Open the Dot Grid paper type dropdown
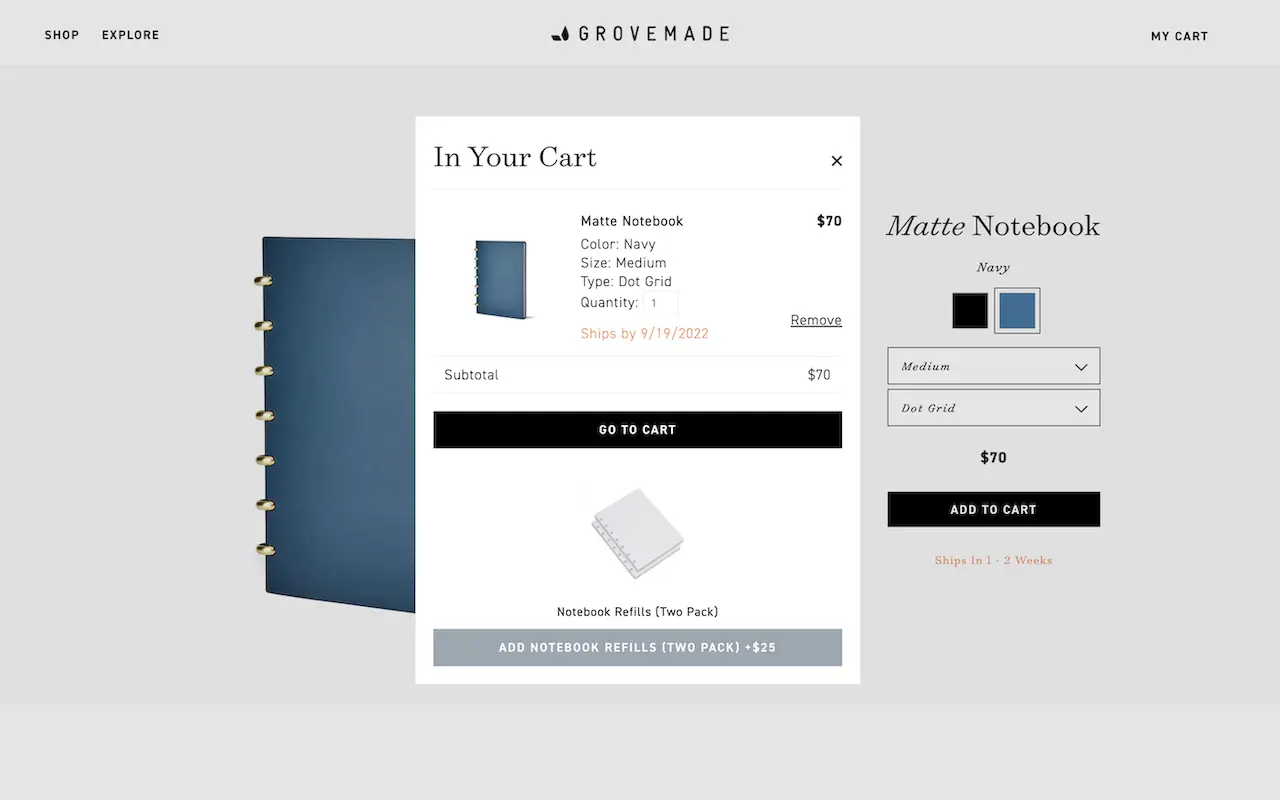This screenshot has height=800, width=1280. point(993,408)
